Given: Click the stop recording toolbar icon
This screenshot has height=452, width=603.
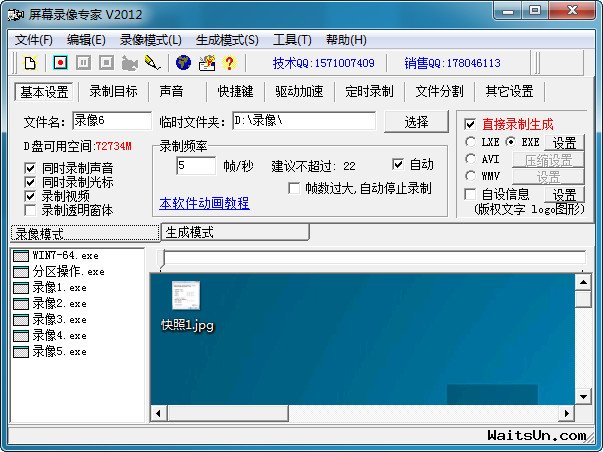Looking at the screenshot, I should click(x=106, y=63).
